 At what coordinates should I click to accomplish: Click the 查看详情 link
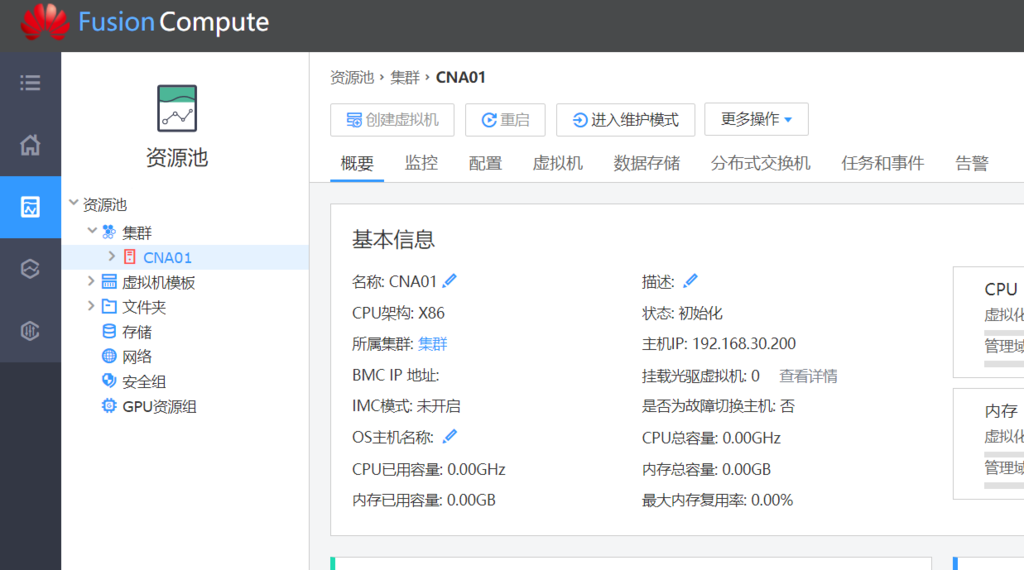[808, 376]
